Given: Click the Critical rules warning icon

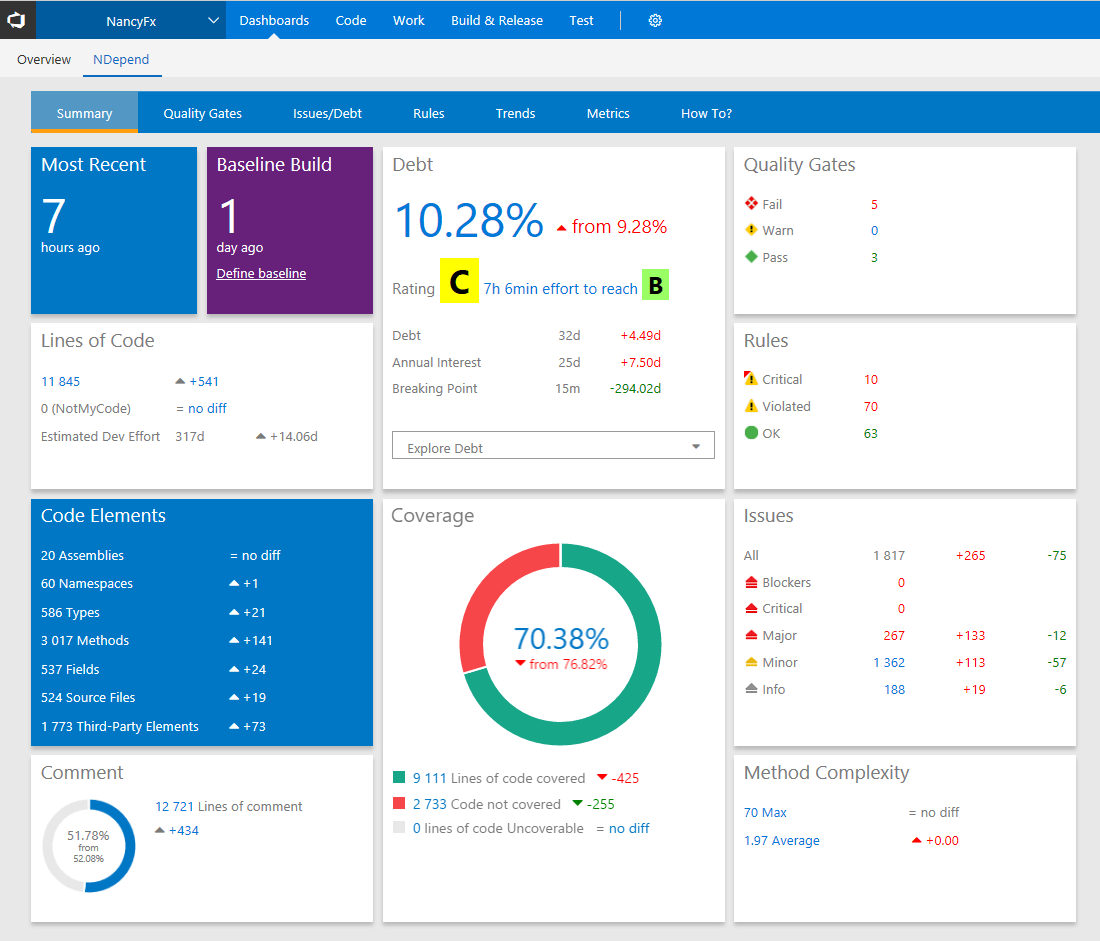Looking at the screenshot, I should pyautogui.click(x=752, y=378).
